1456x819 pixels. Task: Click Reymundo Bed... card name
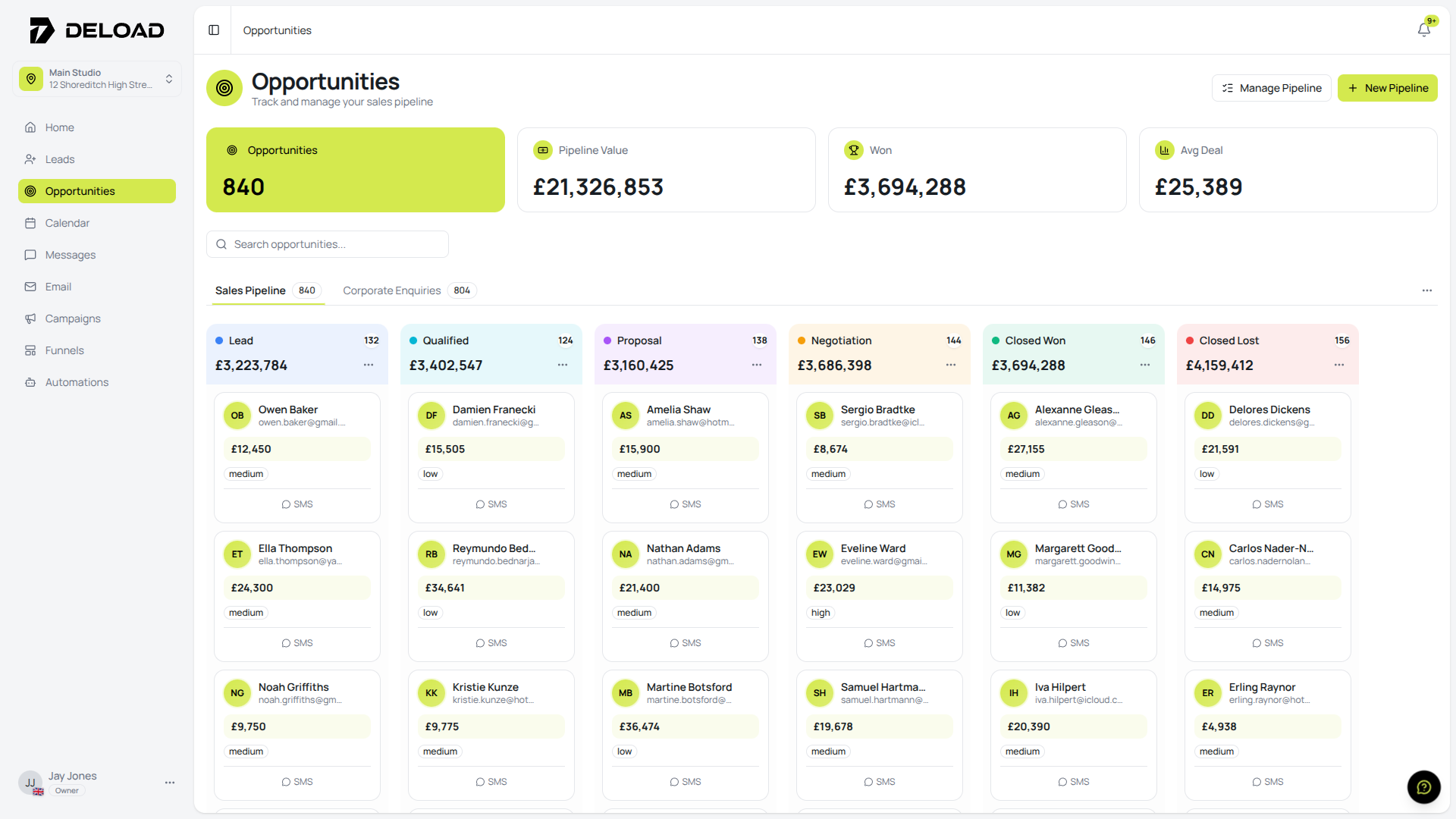pos(494,548)
